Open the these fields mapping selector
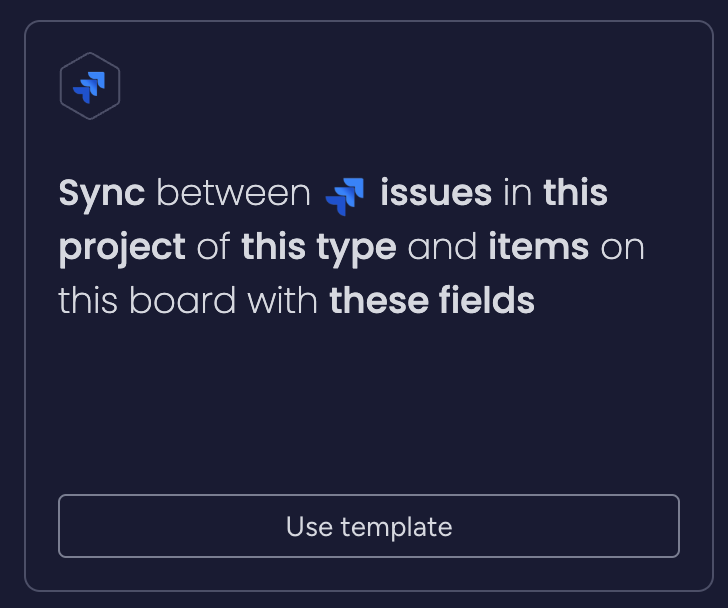728x608 pixels. pos(432,300)
